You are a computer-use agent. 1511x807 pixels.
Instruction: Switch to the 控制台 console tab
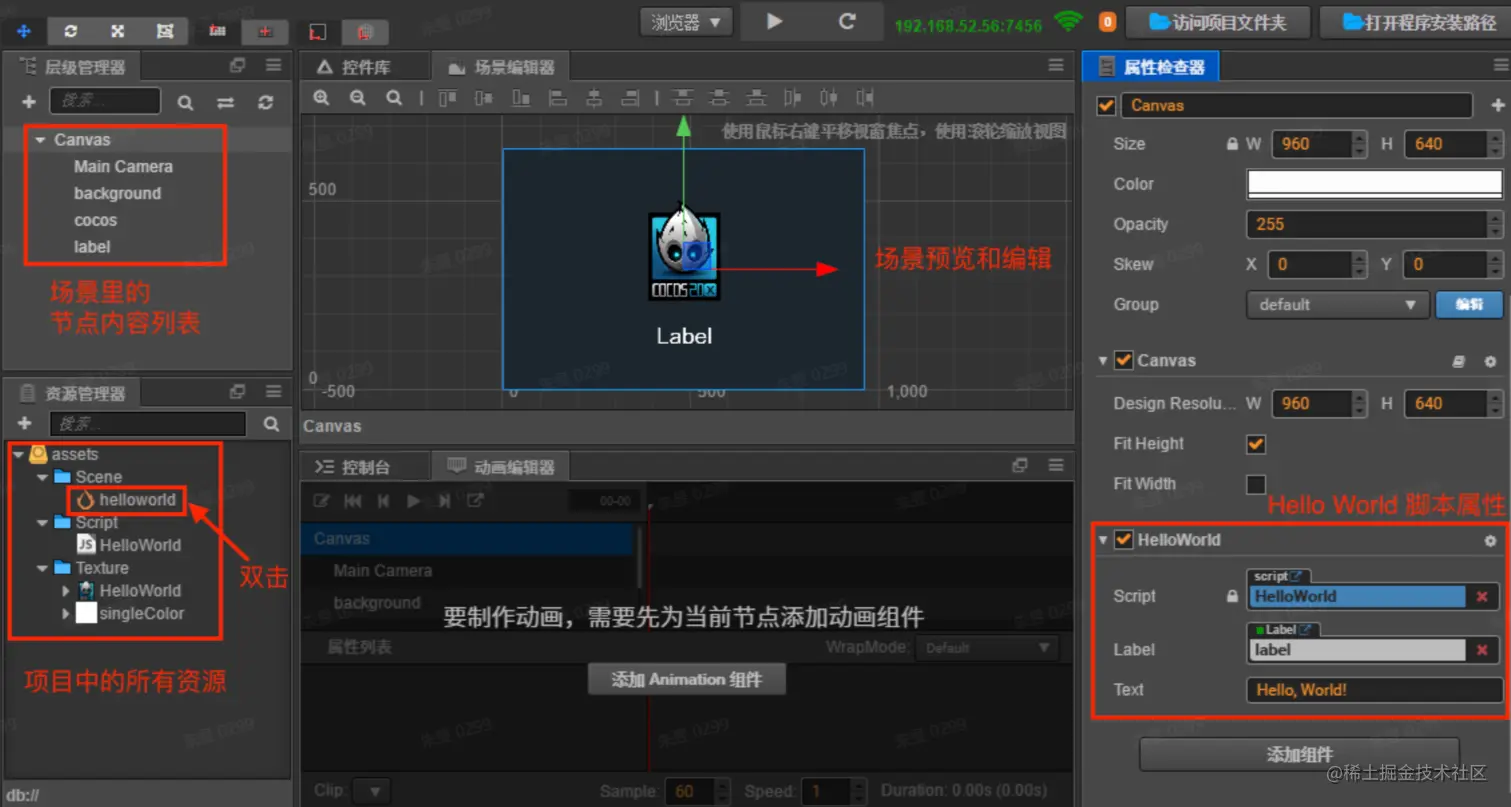354,467
